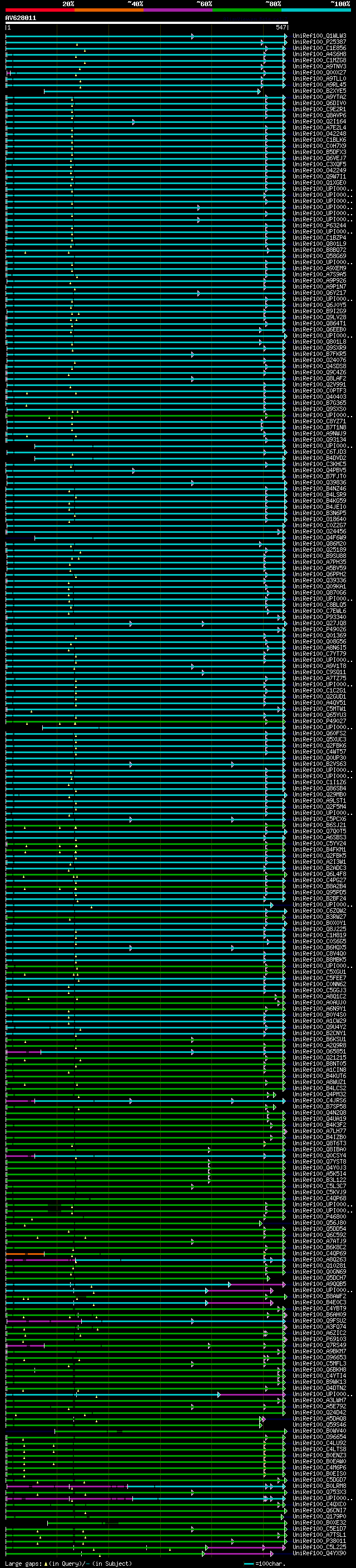The height and width of the screenshot is (1568, 356).
Task: Open hit UniRef100_C1E856
Action: 319,48
